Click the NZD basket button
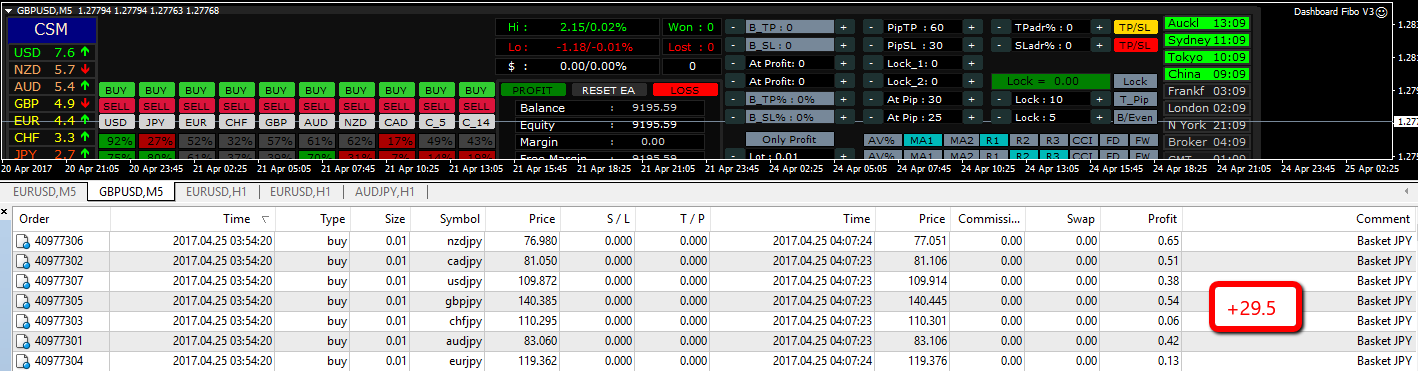 click(x=356, y=122)
